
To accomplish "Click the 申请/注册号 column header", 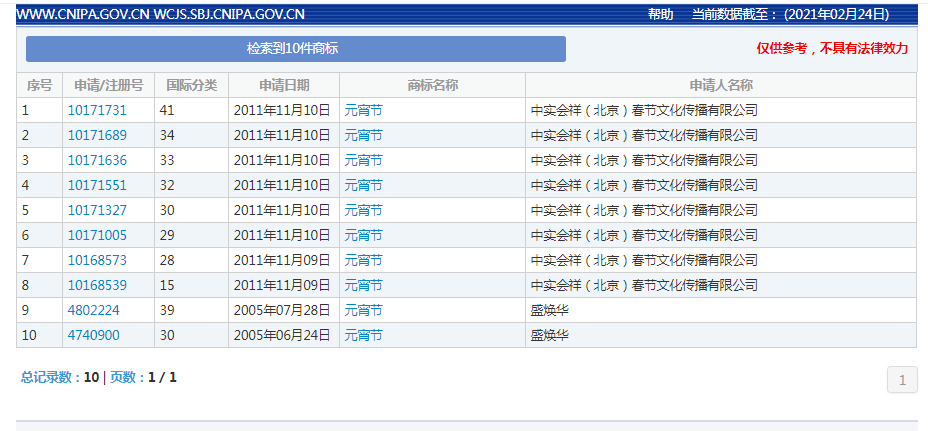I will click(108, 85).
